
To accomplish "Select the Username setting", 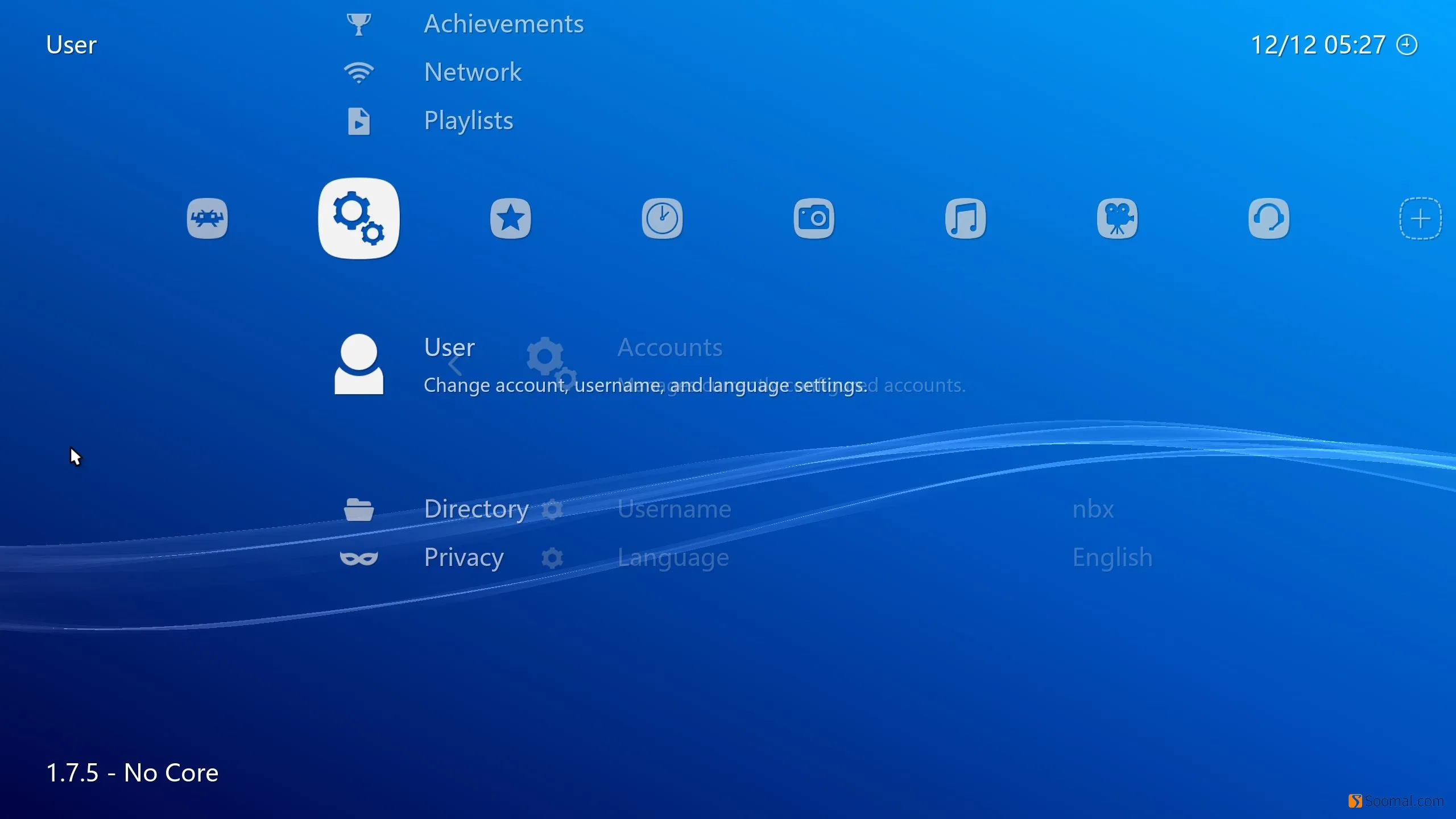I will click(x=675, y=509).
